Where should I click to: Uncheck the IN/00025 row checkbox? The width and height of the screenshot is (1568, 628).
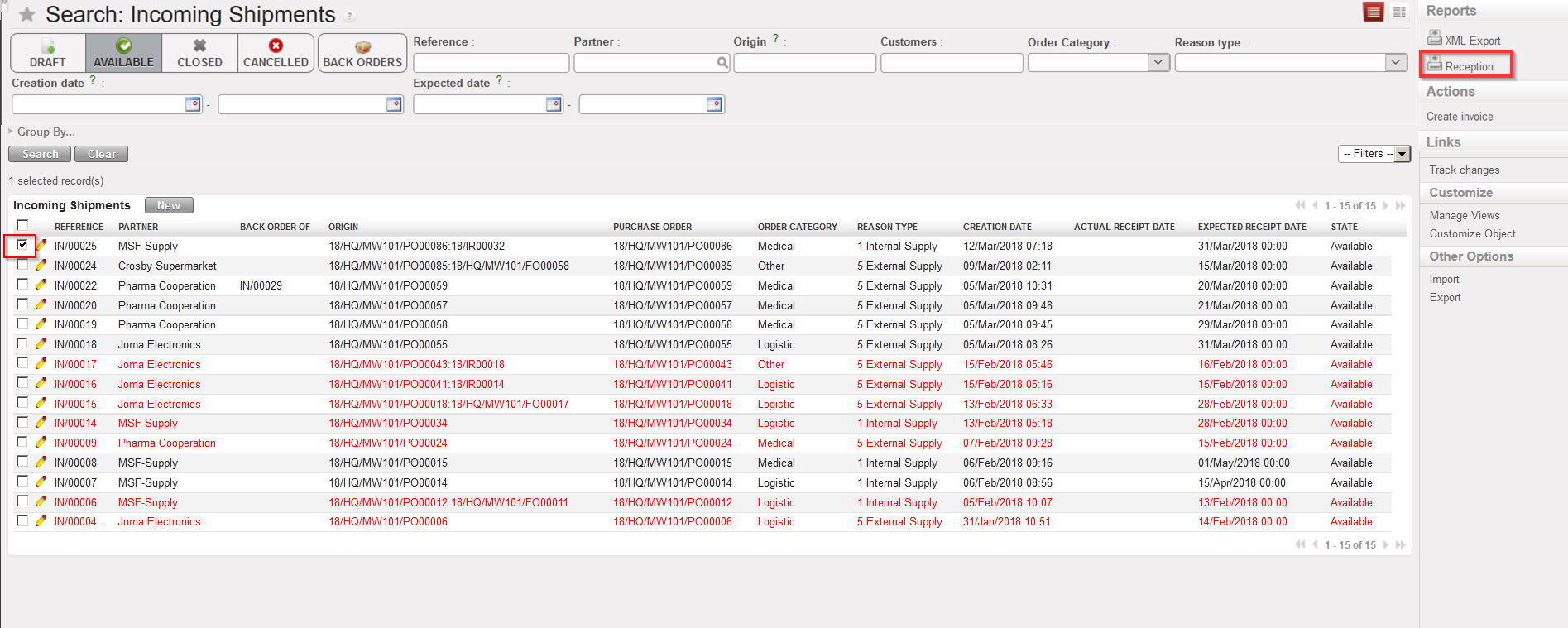22,245
